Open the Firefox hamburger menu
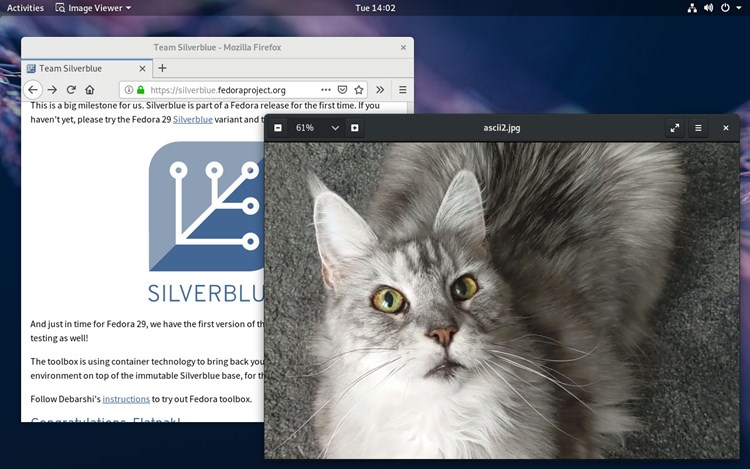The width and height of the screenshot is (750, 469). tap(403, 89)
